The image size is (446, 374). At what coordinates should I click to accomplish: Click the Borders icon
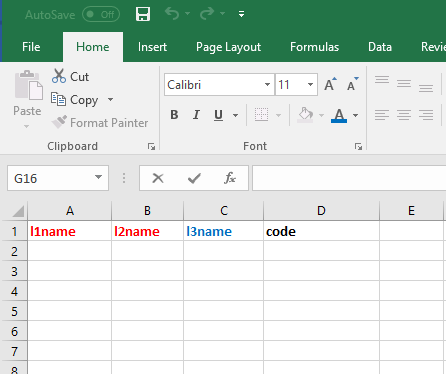pos(261,115)
